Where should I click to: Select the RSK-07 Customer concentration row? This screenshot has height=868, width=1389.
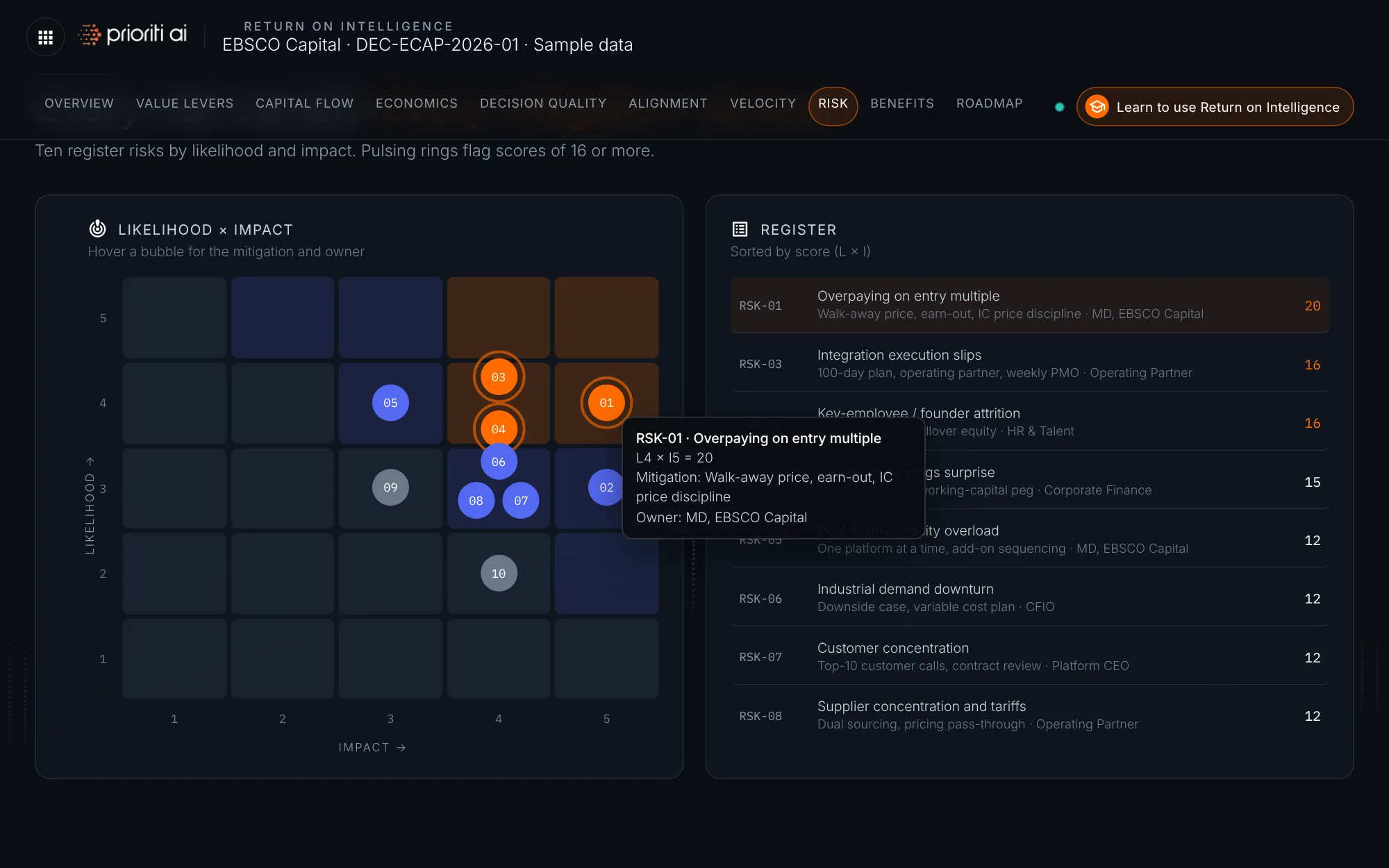[x=1030, y=657]
